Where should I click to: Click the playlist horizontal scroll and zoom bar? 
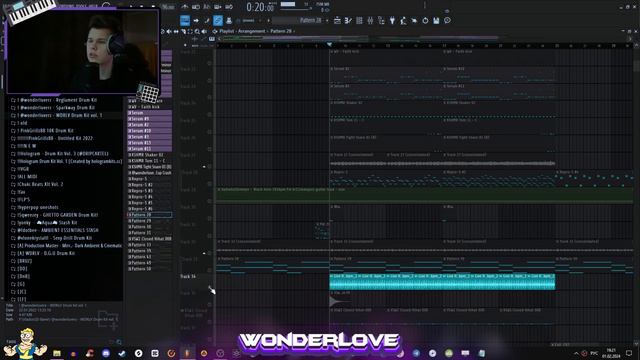coord(424,38)
